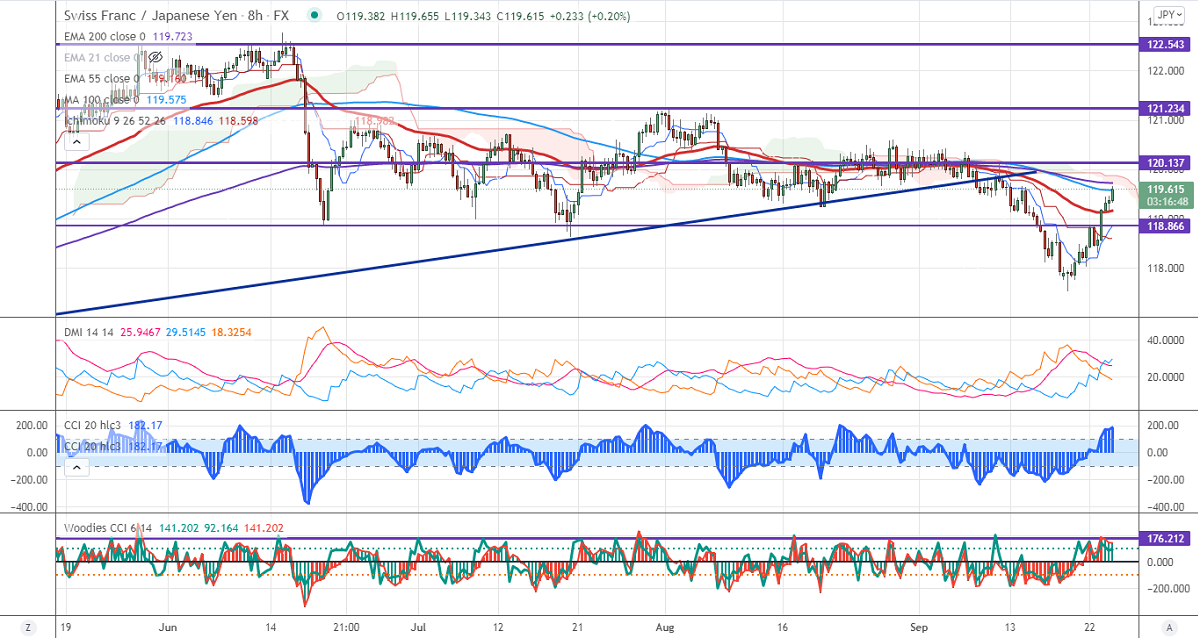The image size is (1198, 638).
Task: Click the 118.866 horizontal line price label
Action: pyautogui.click(x=1165, y=226)
